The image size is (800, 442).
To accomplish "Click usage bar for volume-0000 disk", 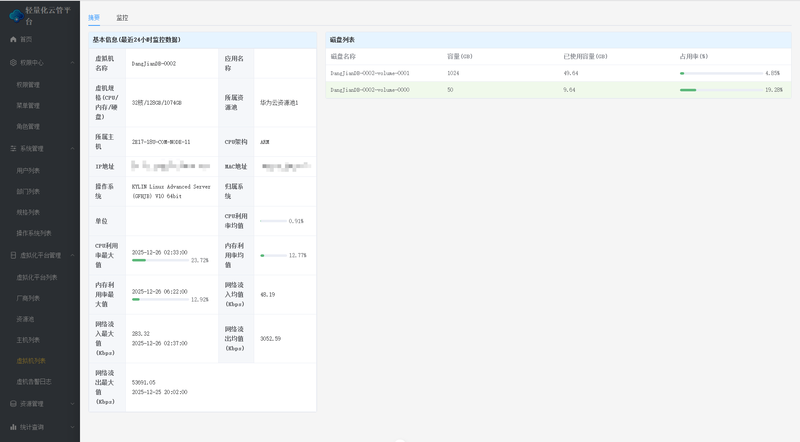I will [x=721, y=90].
